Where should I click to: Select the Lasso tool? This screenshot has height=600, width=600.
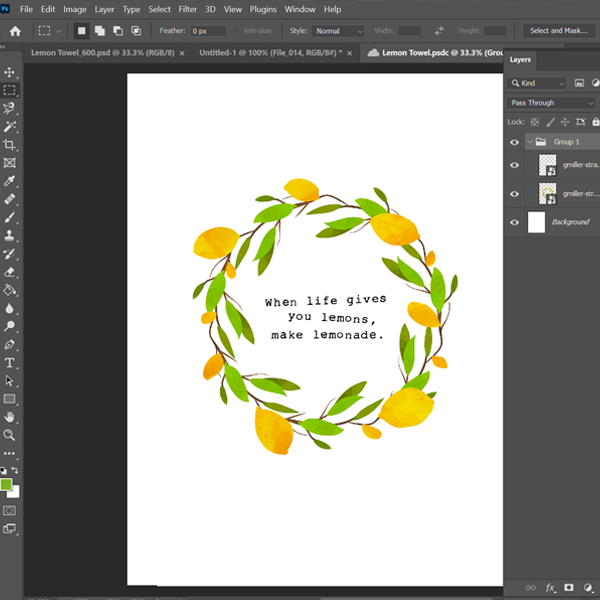click(x=10, y=108)
